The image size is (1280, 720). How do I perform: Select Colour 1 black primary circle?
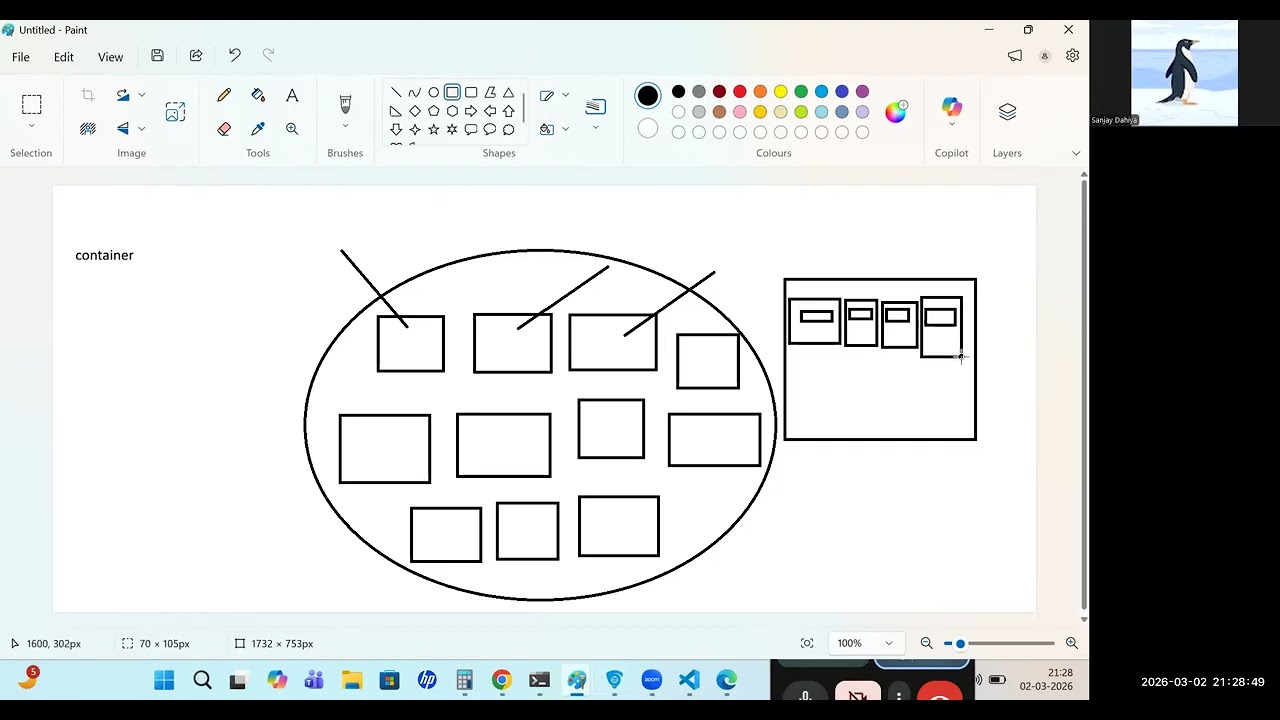pyautogui.click(x=648, y=96)
